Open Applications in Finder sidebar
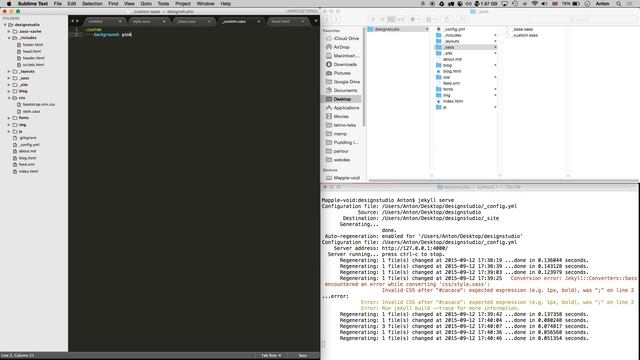Screen dimensions: 640x360 [342, 108]
